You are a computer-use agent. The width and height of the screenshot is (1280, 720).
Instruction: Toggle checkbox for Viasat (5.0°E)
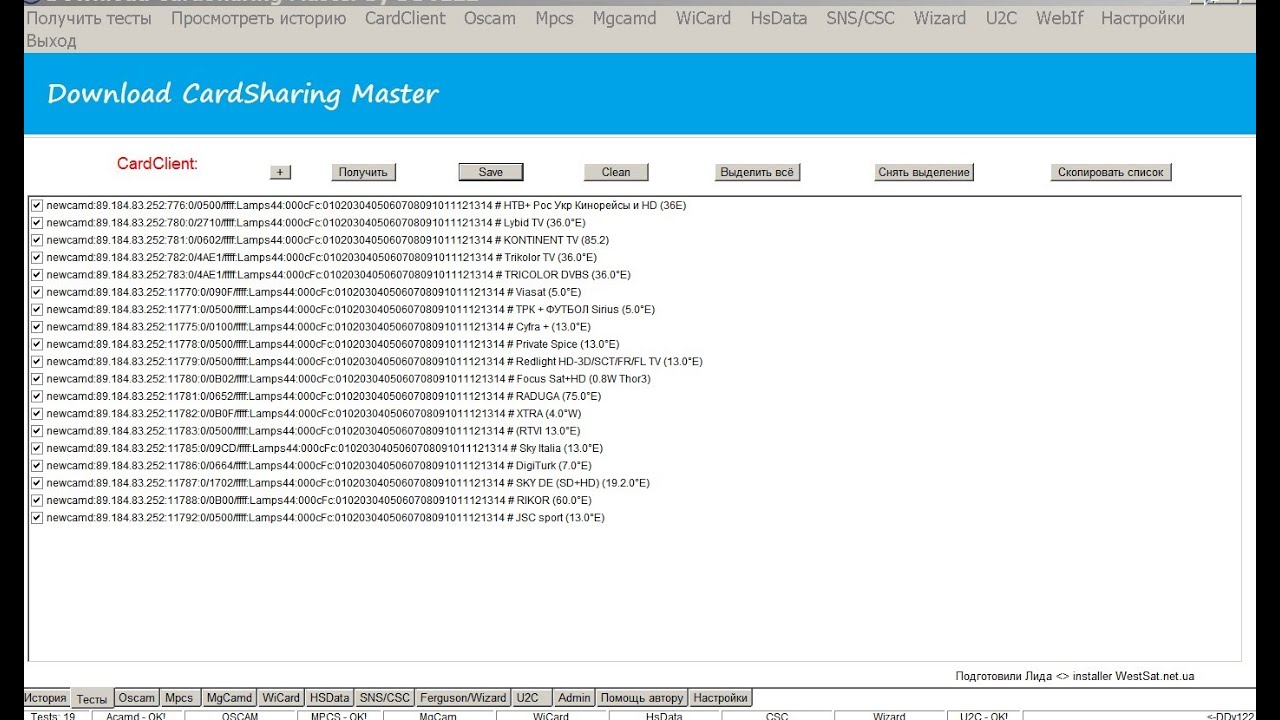pos(37,292)
